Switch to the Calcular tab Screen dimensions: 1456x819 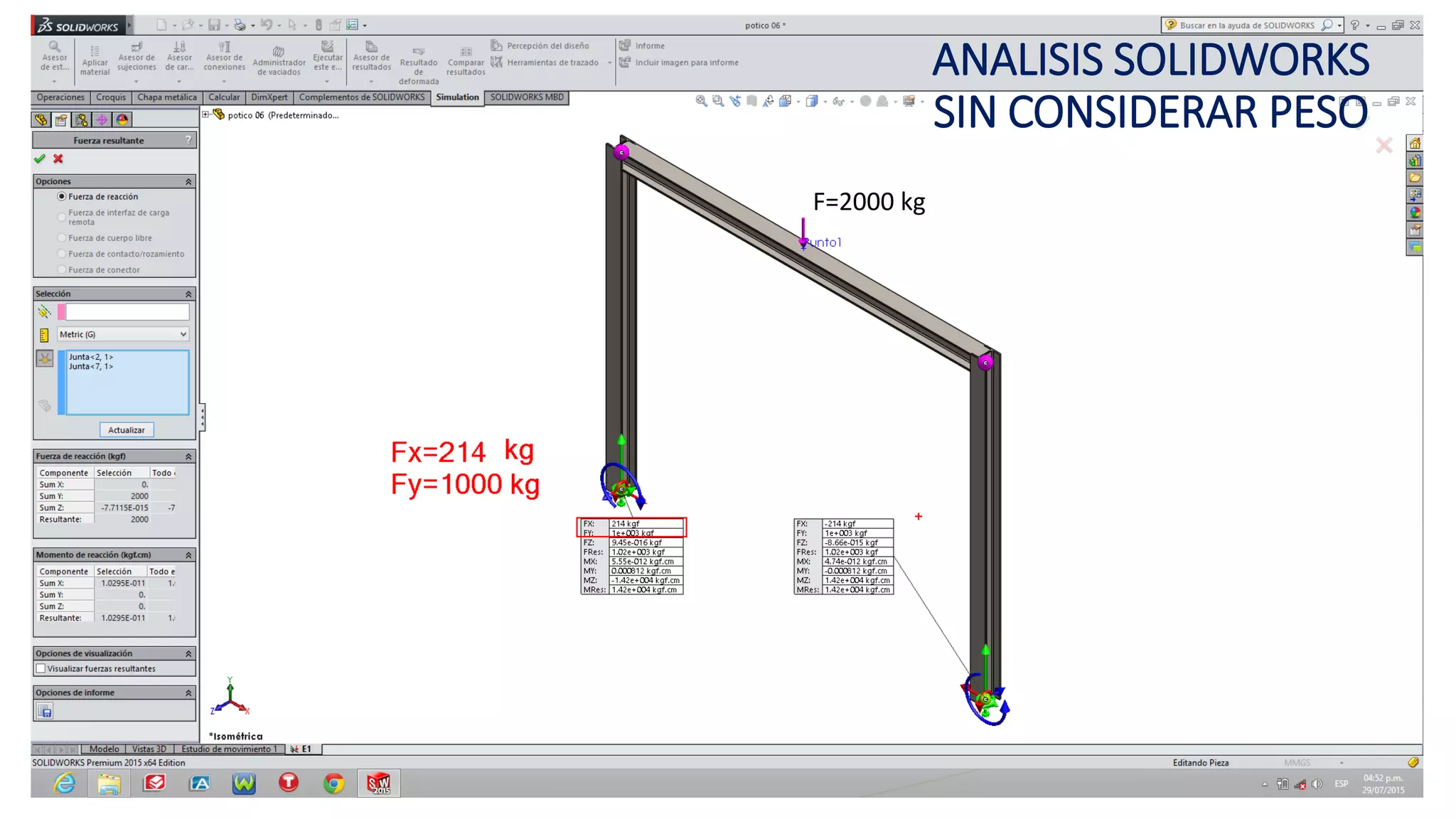(224, 97)
